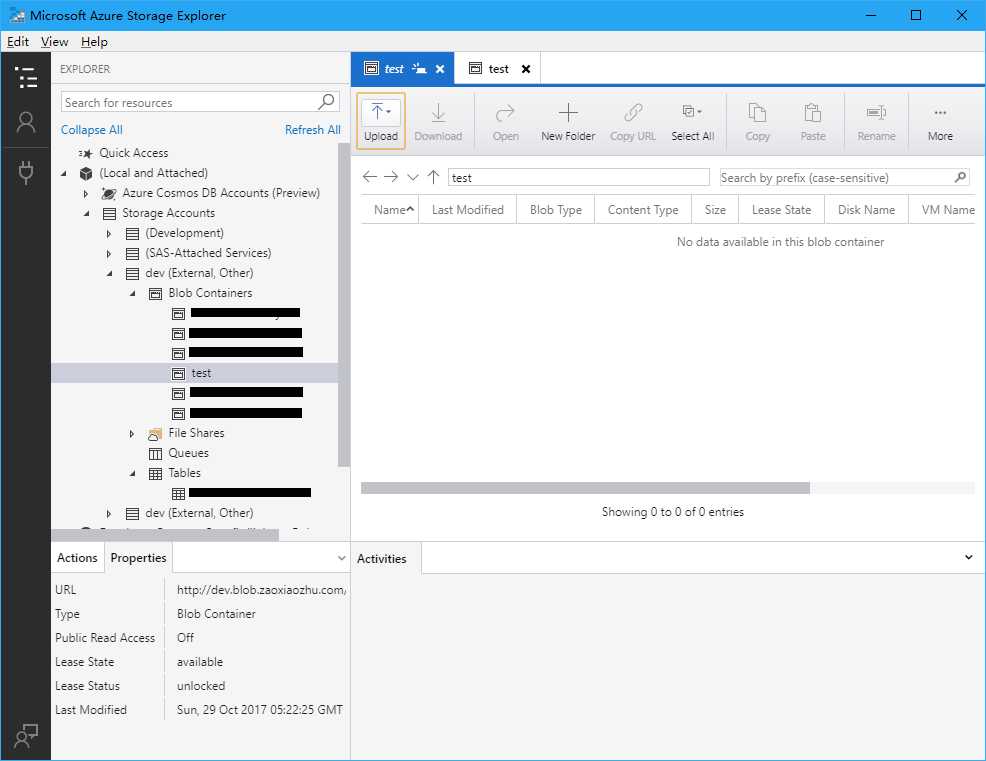Click the plug connect icon in sidebar

(26, 172)
